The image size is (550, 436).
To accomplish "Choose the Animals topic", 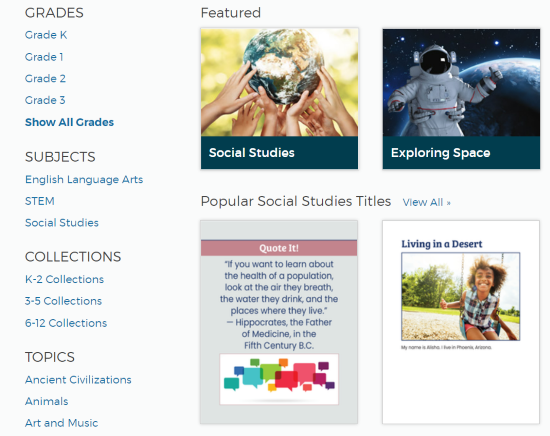I will point(47,401).
